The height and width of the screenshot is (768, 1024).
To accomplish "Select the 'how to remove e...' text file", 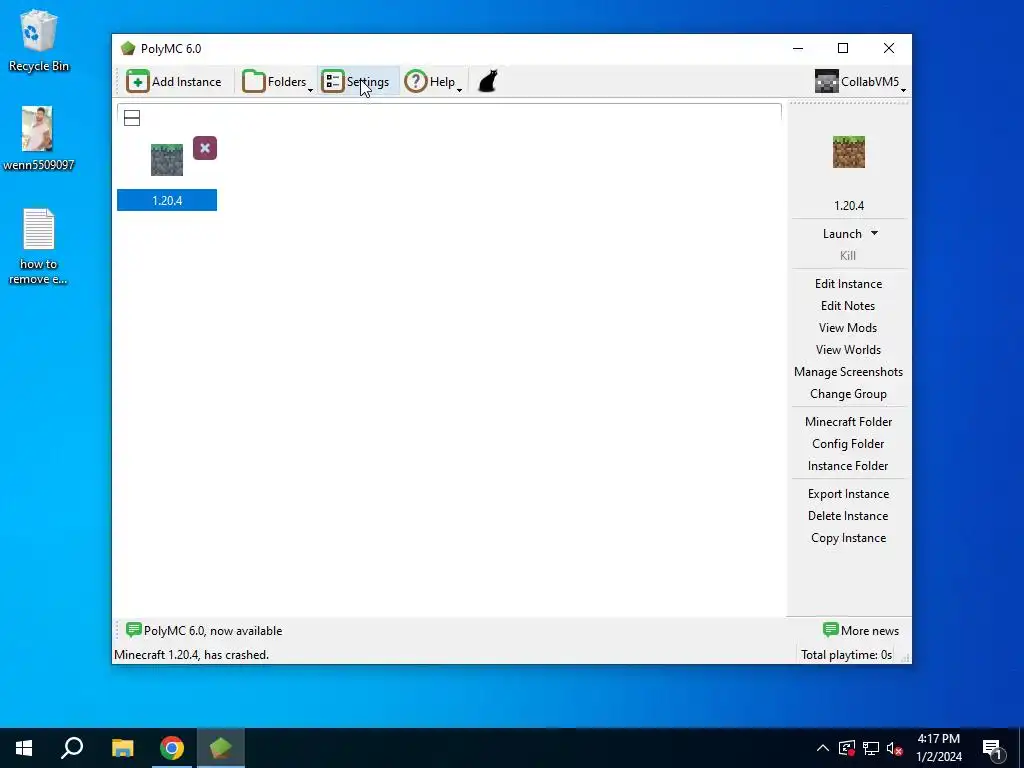I will [39, 247].
